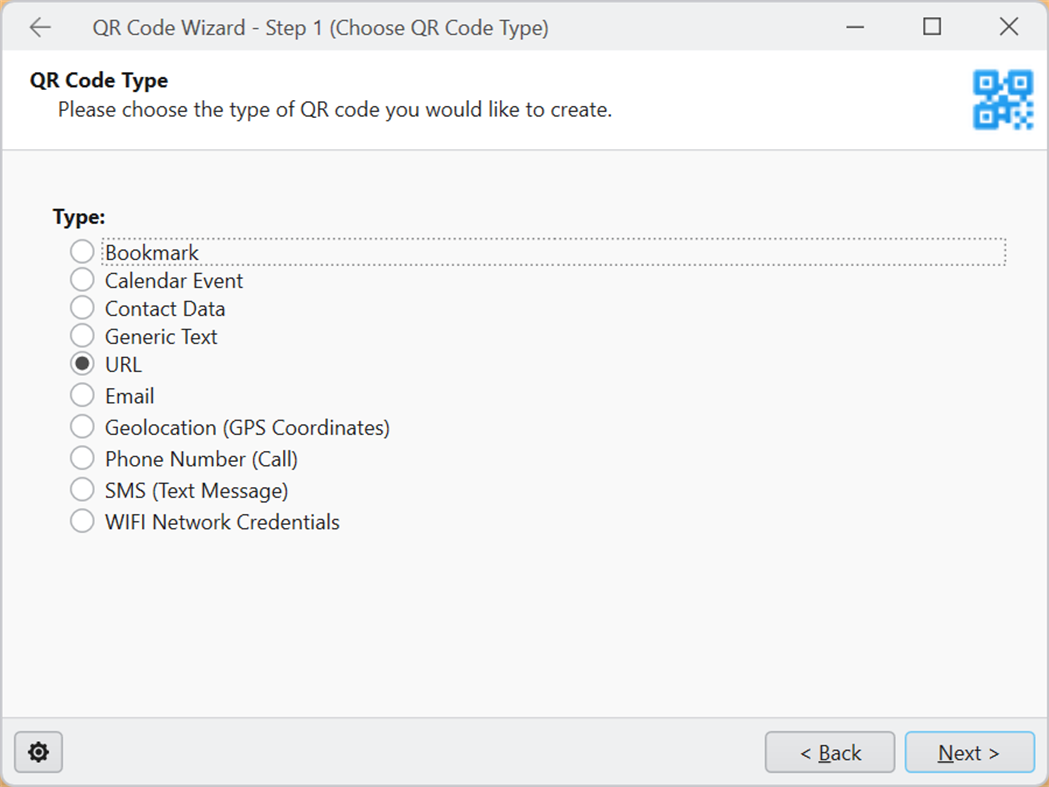Viewport: 1049px width, 787px height.
Task: Select Contact Data radio button
Action: (82, 308)
